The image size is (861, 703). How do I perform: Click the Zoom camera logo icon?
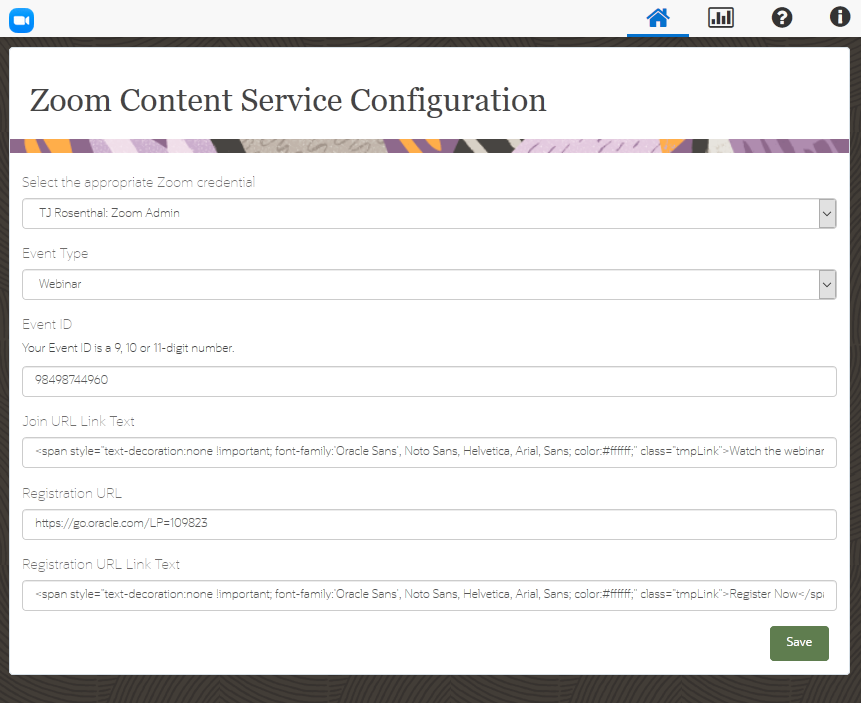pyautogui.click(x=21, y=20)
